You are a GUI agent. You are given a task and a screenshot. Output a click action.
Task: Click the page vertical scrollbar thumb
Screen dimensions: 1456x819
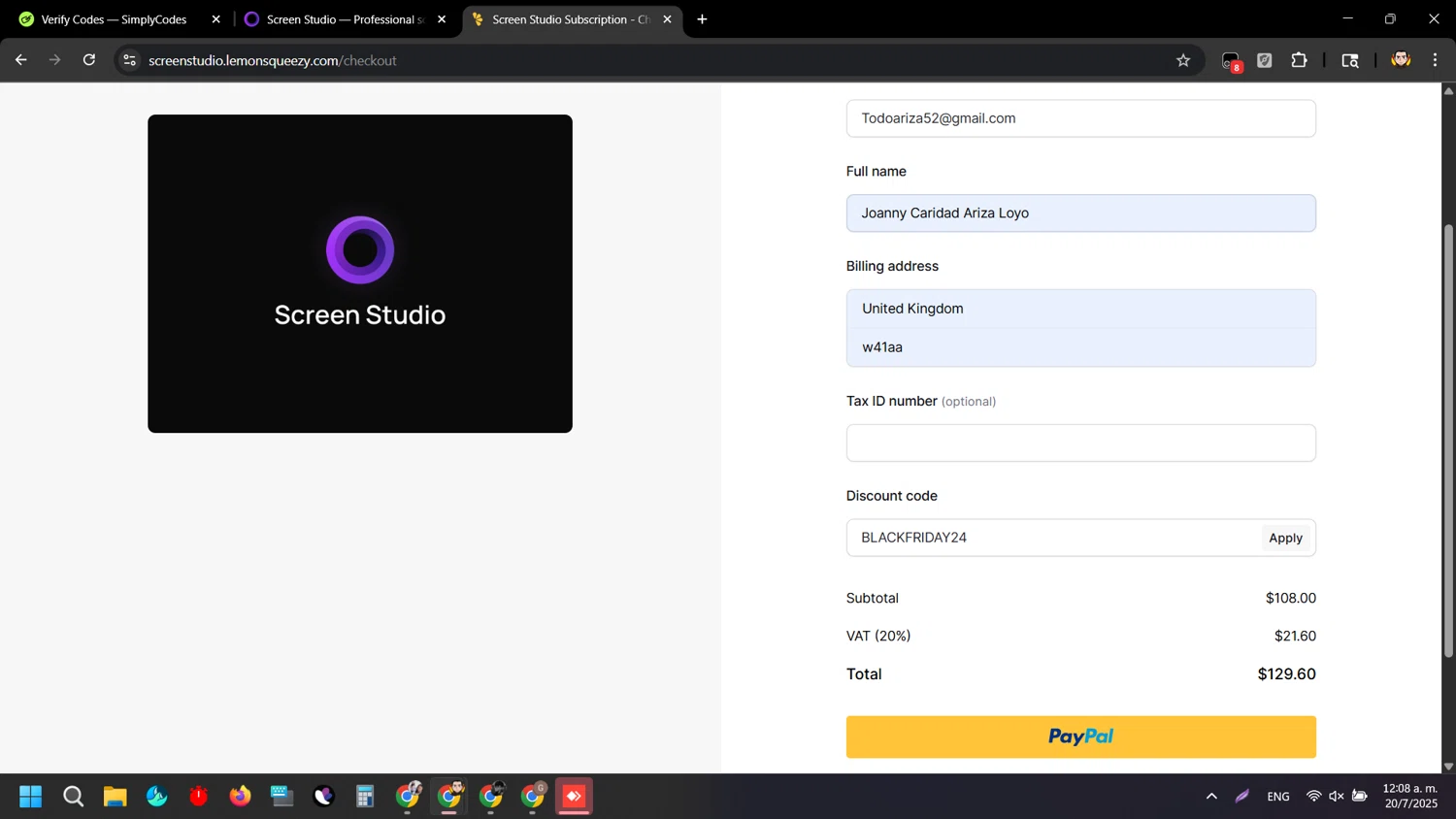tap(1448, 442)
